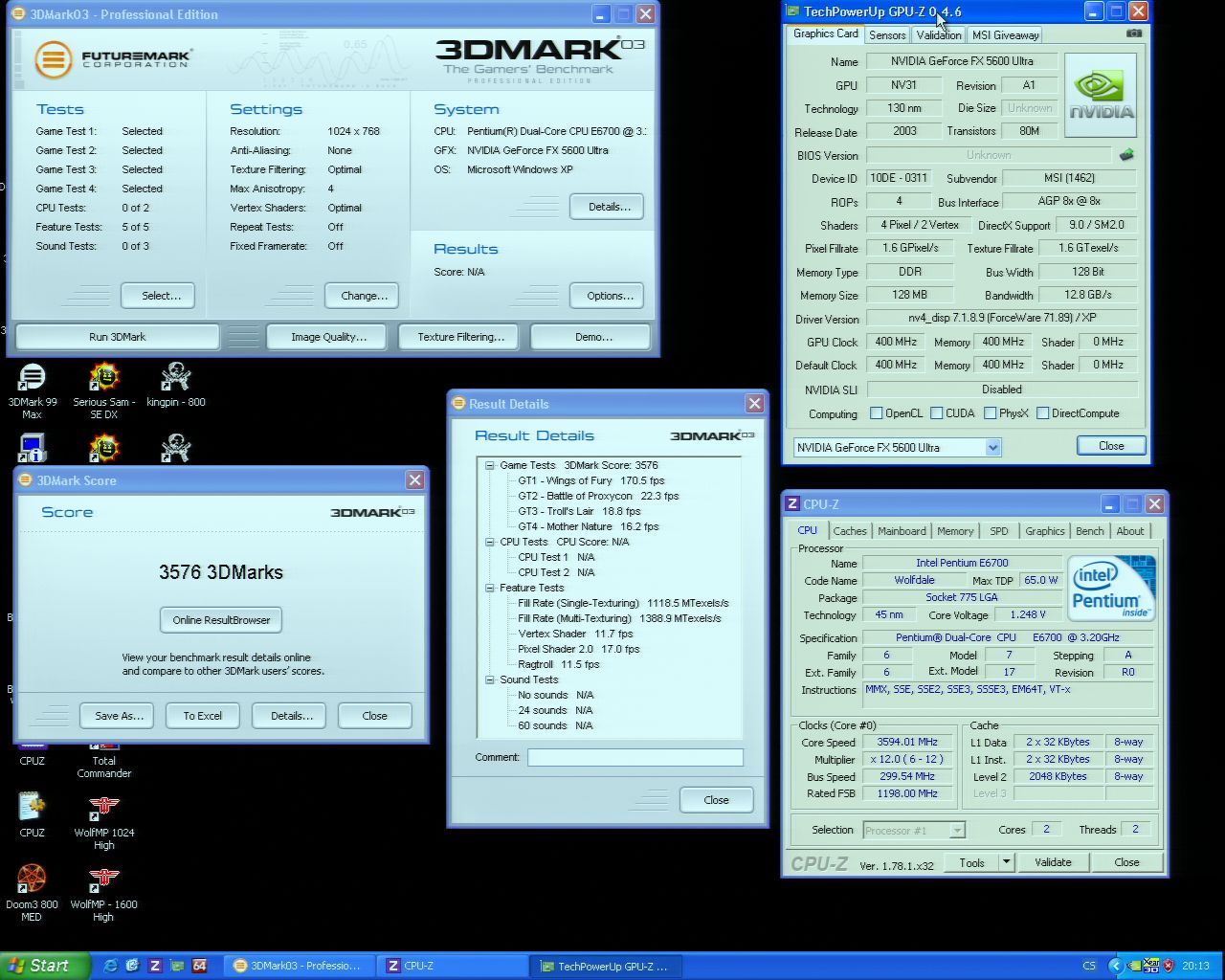Enable the CUDA checkbox in GPU-Z

tap(936, 413)
